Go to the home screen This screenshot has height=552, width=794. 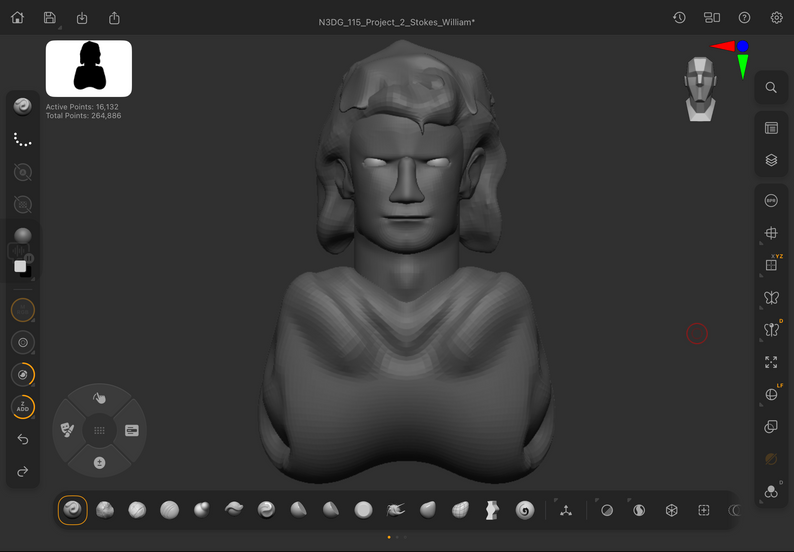click(18, 18)
